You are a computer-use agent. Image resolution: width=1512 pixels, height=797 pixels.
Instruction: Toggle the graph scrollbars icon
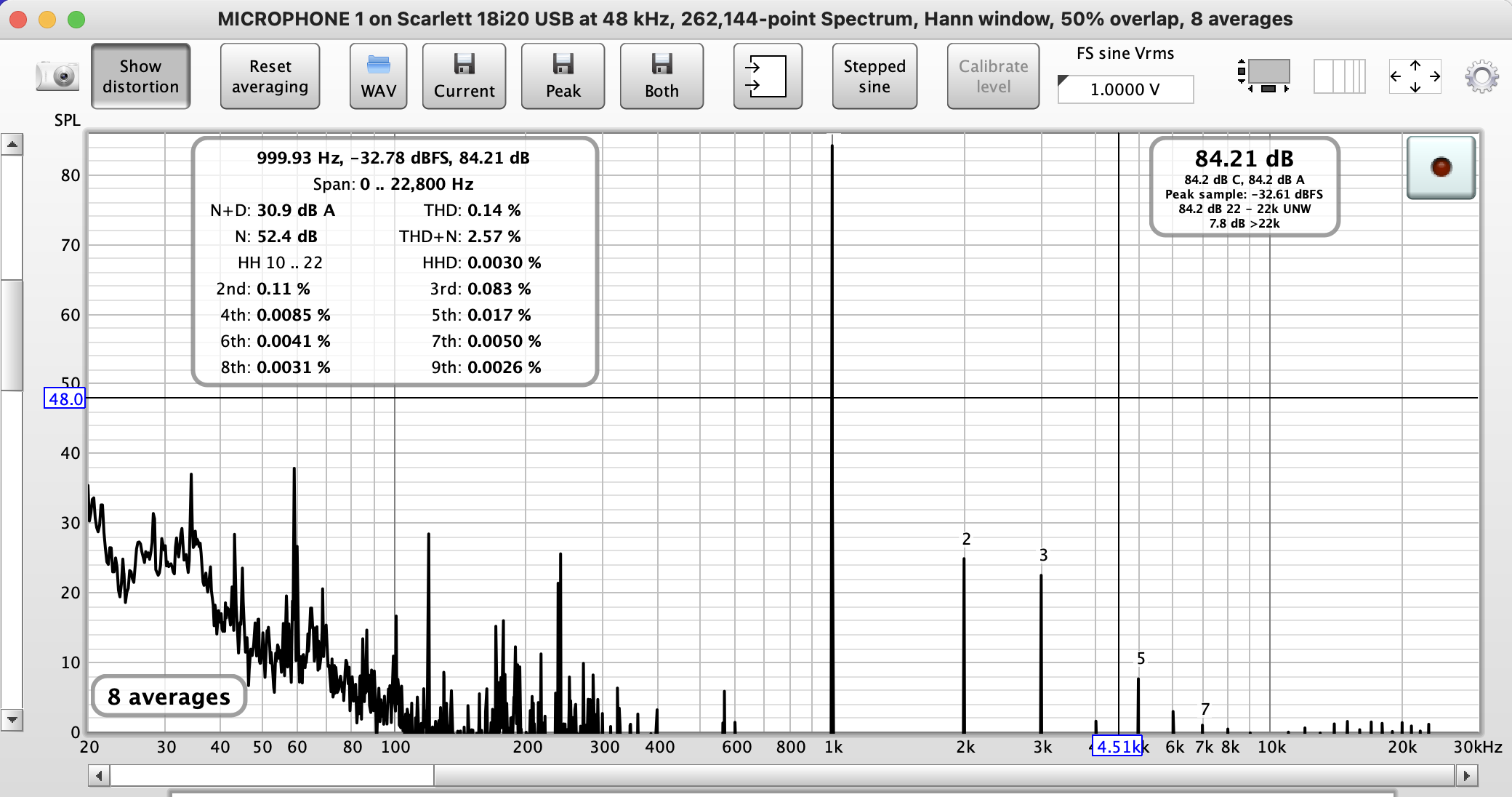pos(1265,76)
